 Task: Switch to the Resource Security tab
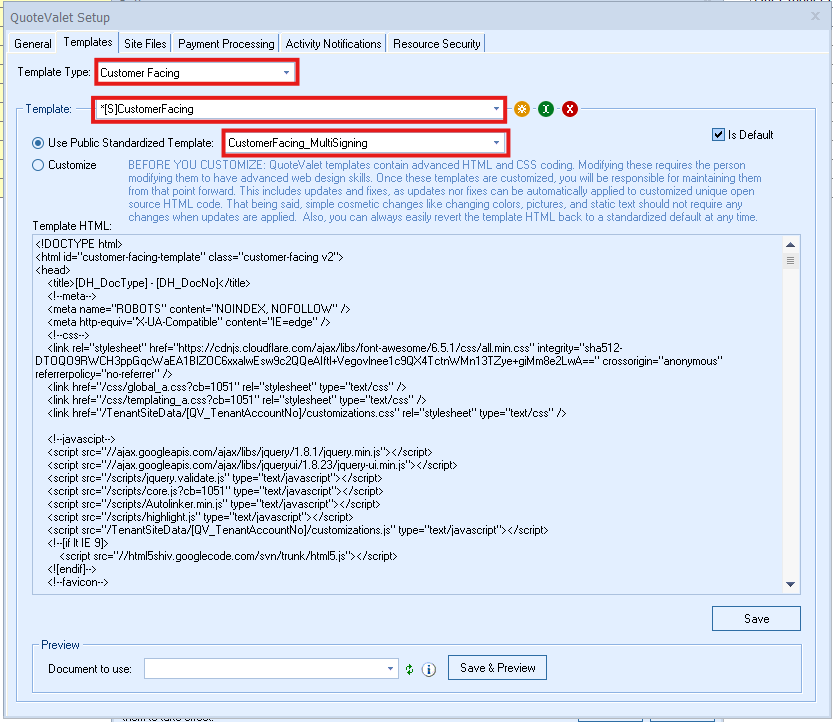pos(436,44)
